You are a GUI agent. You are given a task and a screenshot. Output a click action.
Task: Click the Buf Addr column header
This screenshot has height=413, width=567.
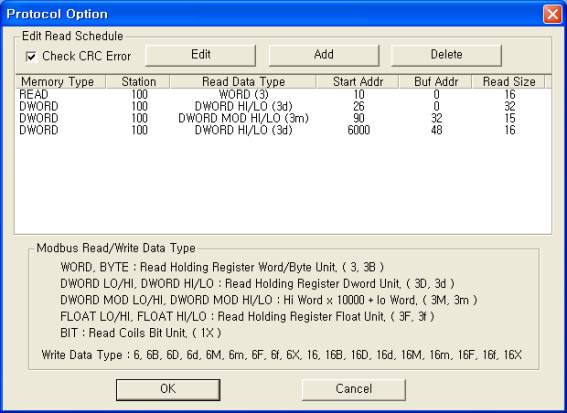coord(435,82)
